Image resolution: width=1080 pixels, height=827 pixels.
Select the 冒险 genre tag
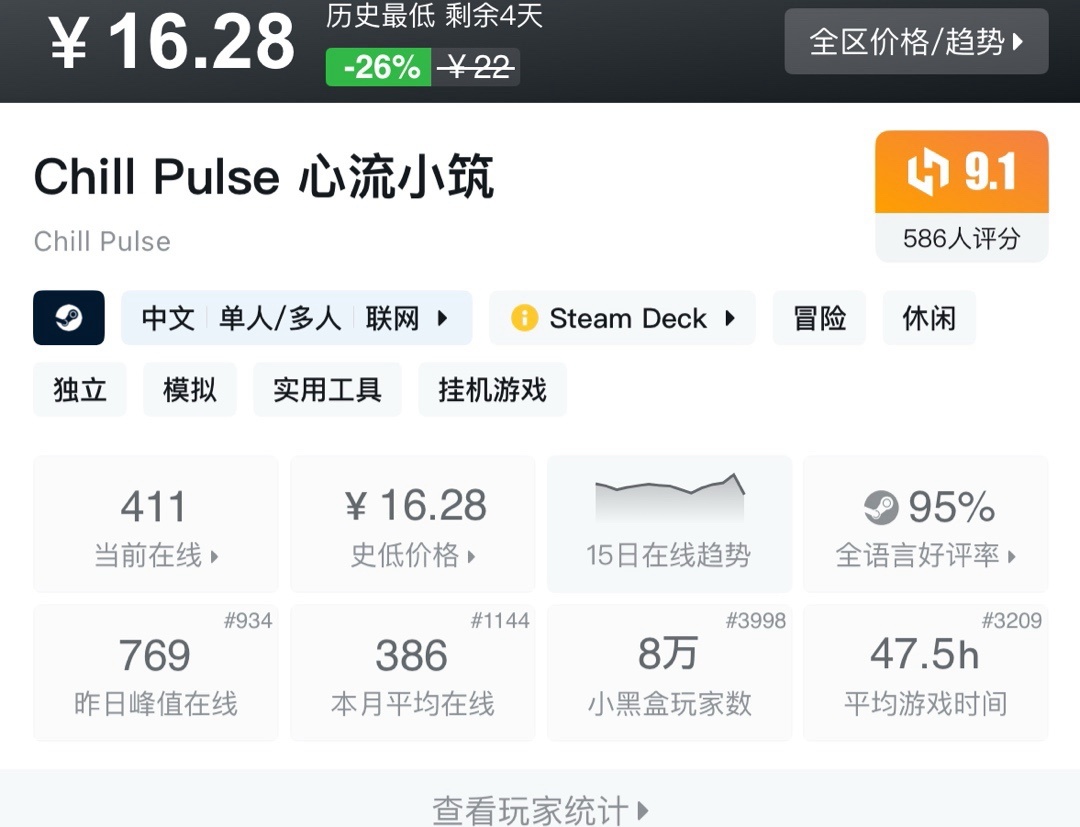[819, 318]
